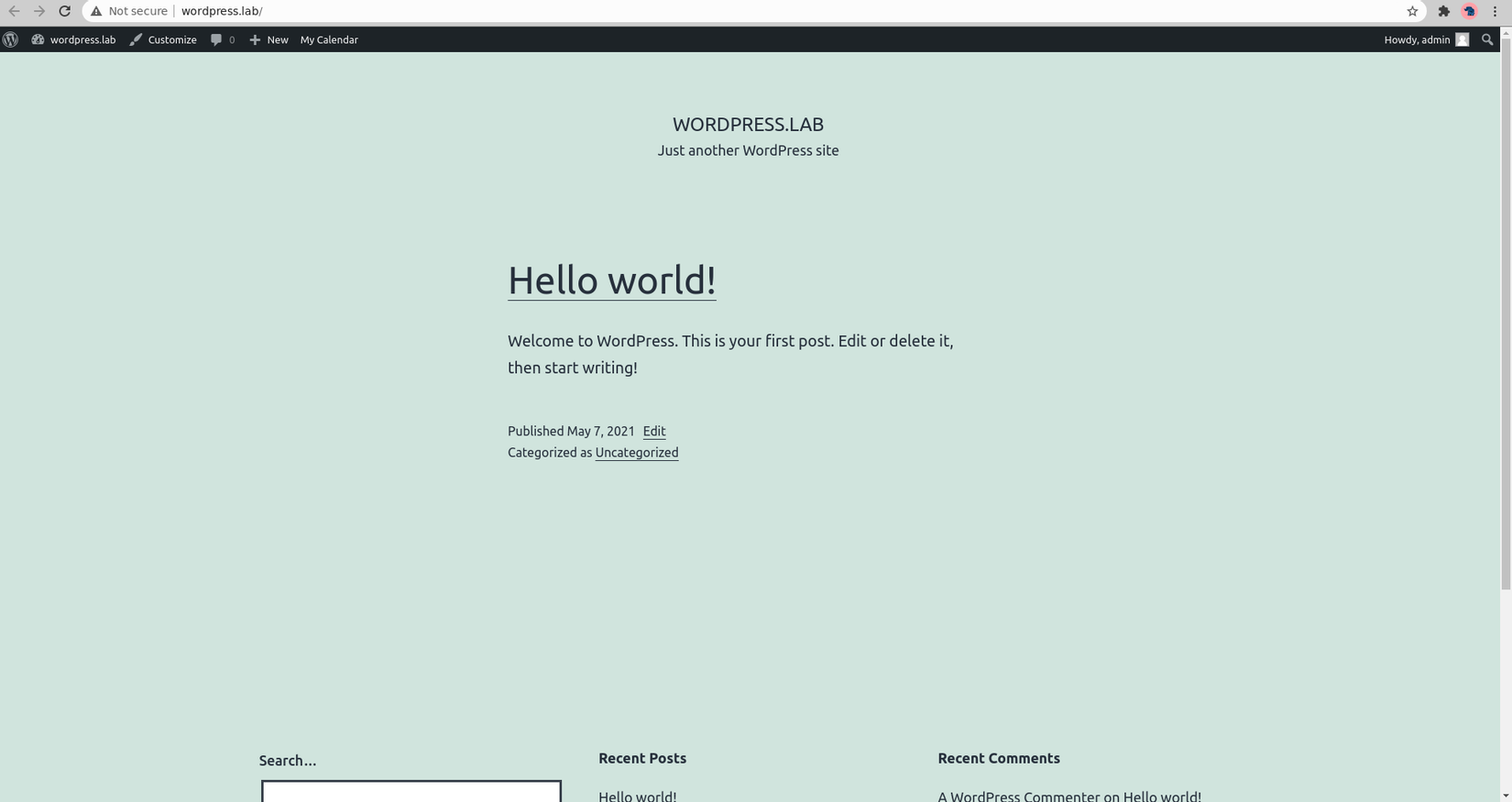Click the WORDPRESS.LAB site title
This screenshot has width=1512, height=802.
coord(748,124)
